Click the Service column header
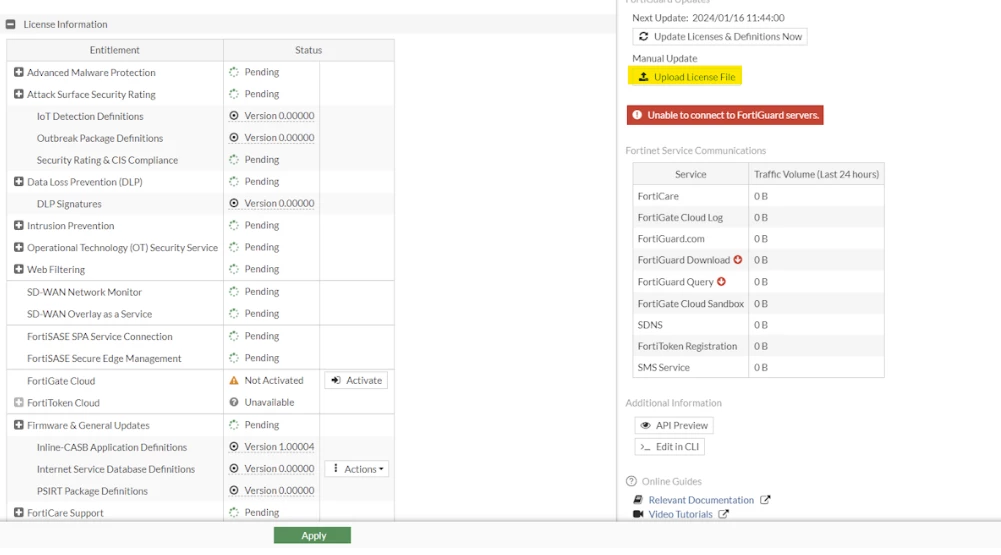This screenshot has width=1001, height=555. 691,174
